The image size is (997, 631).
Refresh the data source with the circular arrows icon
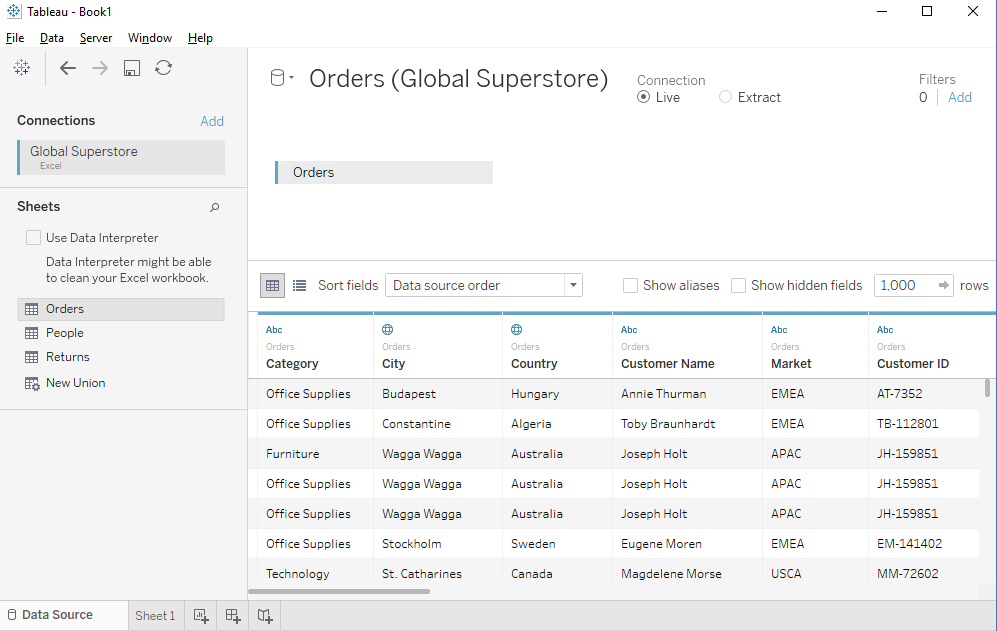[163, 67]
